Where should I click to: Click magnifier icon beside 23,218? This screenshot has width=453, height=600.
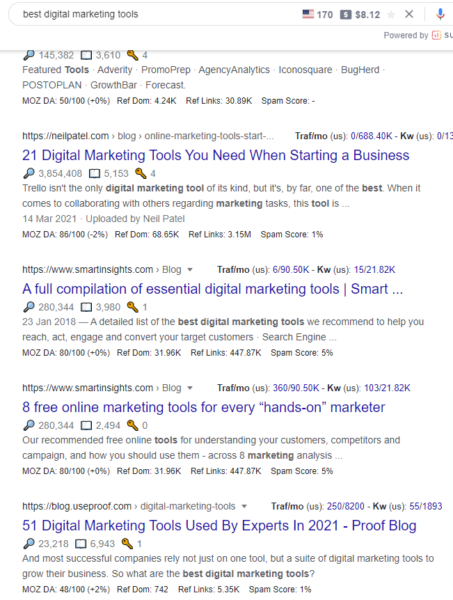pos(29,543)
